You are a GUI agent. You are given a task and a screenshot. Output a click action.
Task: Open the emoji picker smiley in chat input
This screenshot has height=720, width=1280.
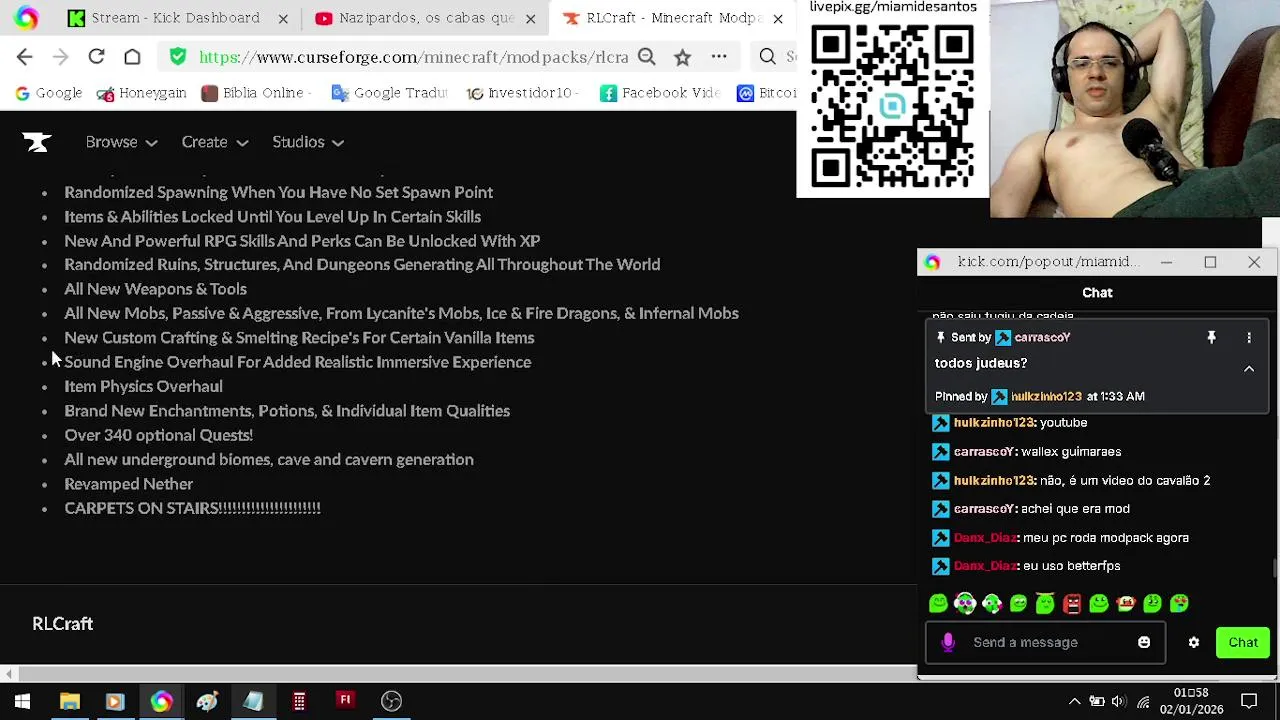click(1144, 642)
